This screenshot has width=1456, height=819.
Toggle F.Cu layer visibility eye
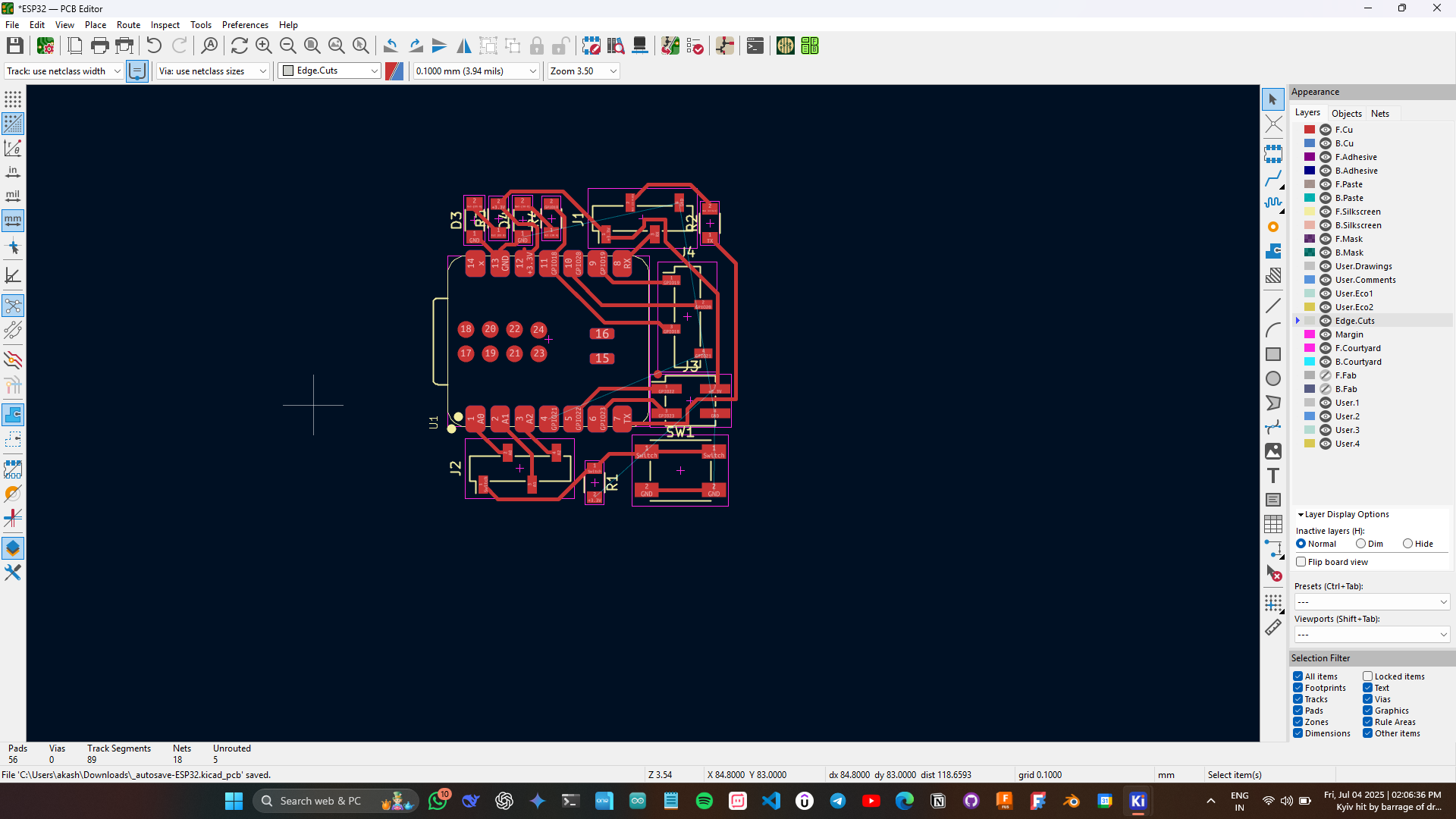tap(1326, 130)
